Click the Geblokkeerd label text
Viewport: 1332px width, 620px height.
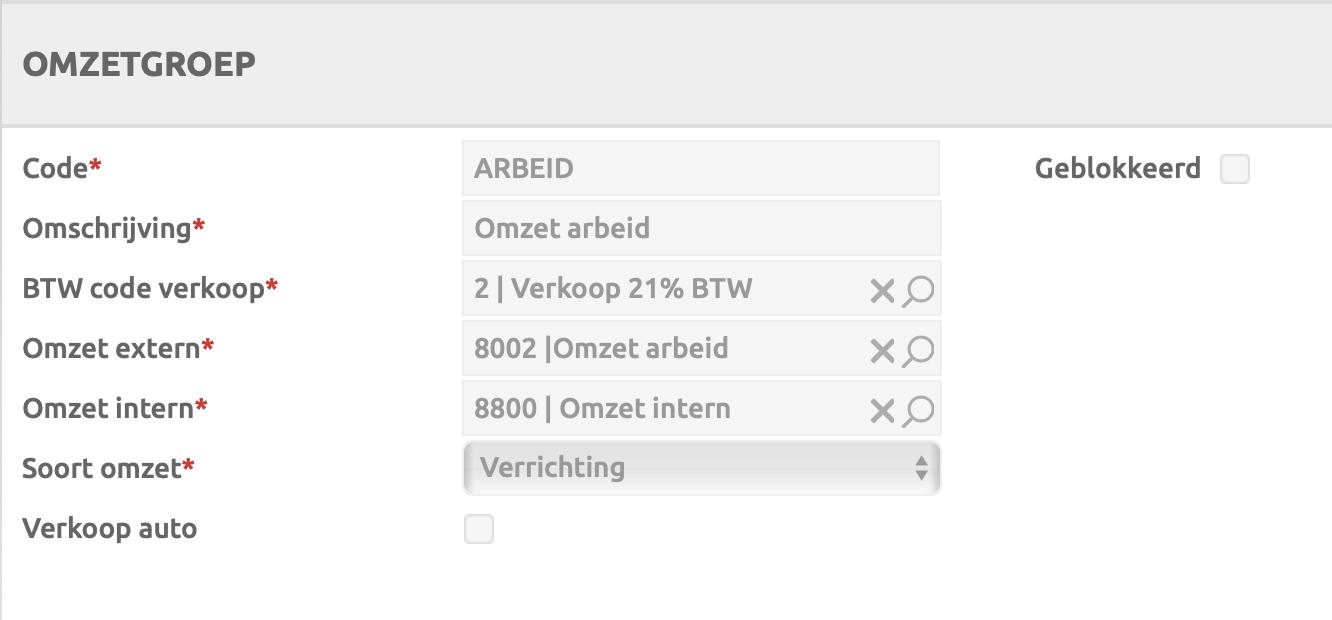pos(1117,169)
